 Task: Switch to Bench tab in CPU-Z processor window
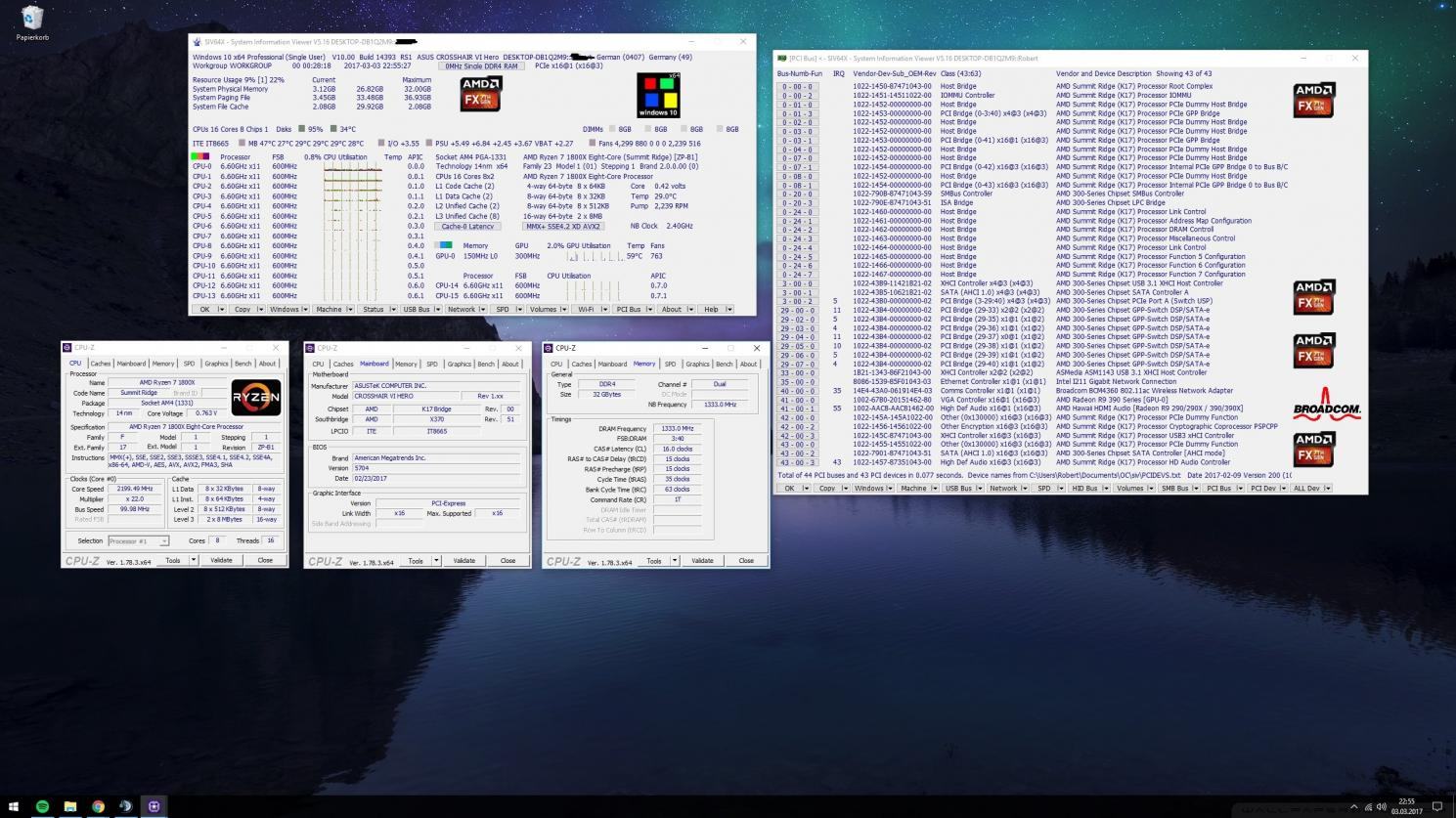(x=243, y=364)
